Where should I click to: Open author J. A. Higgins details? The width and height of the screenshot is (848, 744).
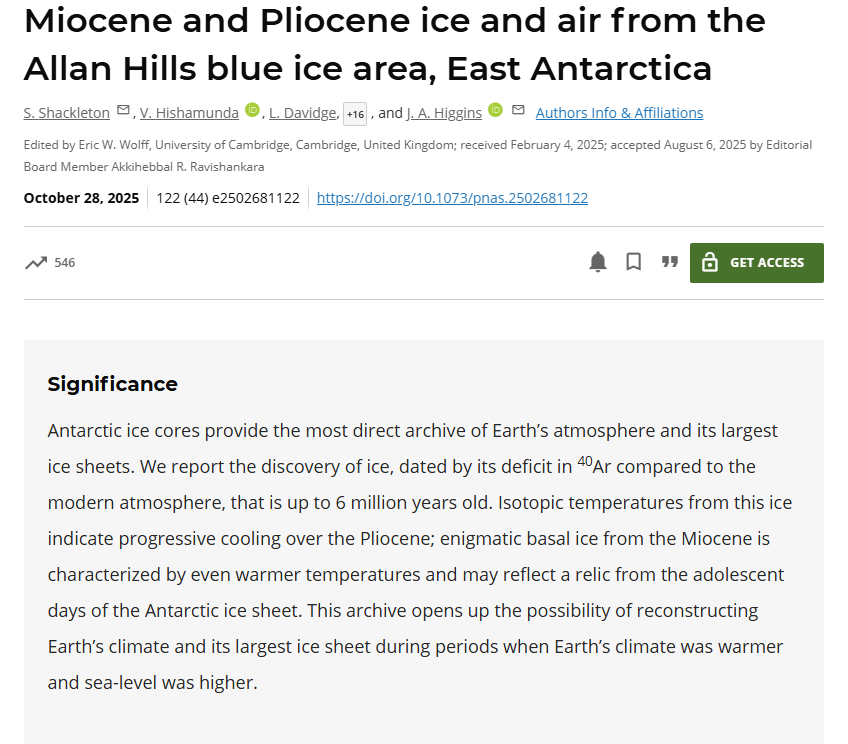click(444, 113)
